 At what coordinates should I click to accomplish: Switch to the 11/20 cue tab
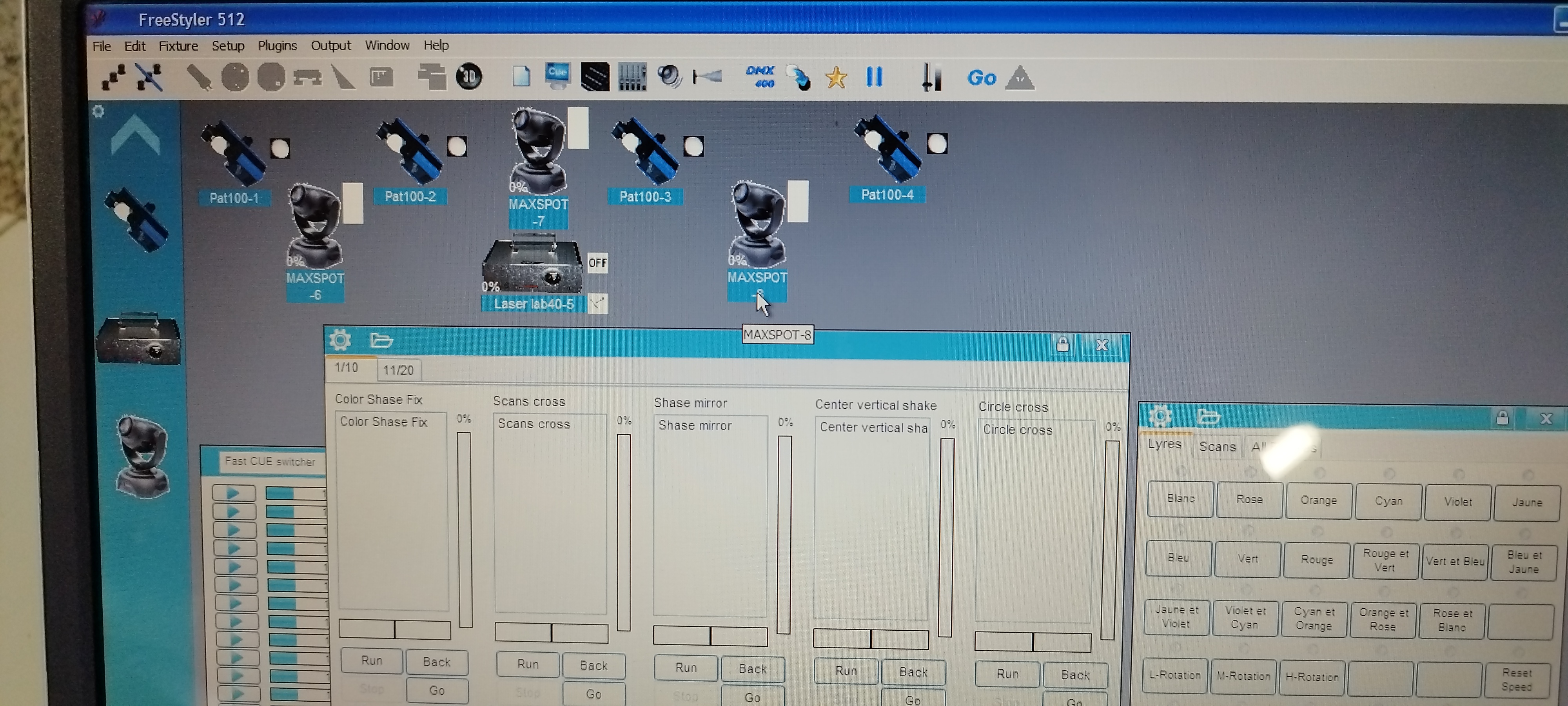click(x=398, y=370)
